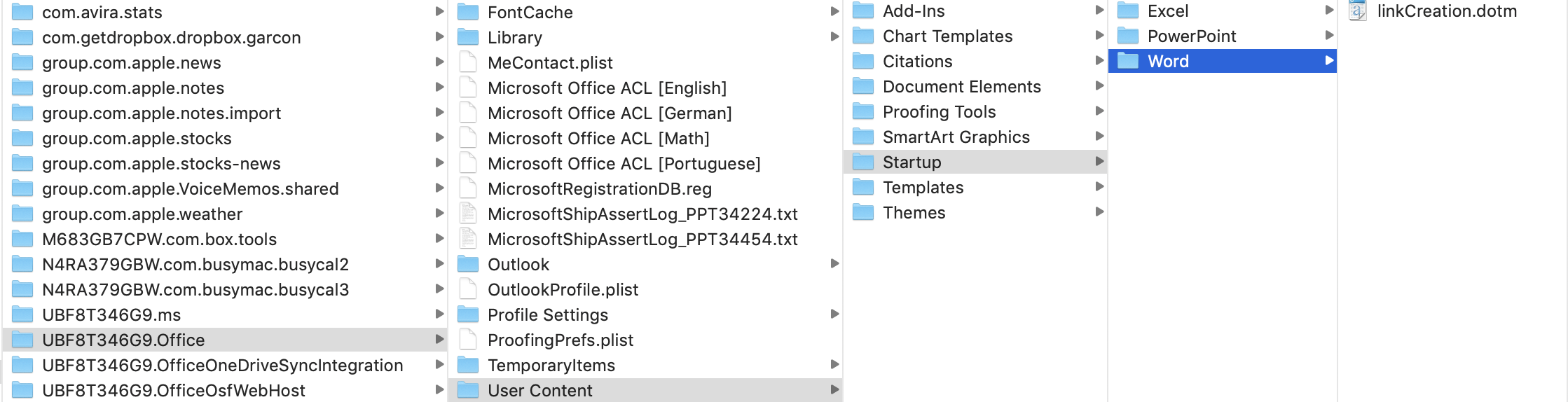Select Microsoft Office ACL [German] file name
The width and height of the screenshot is (1568, 402).
click(610, 113)
